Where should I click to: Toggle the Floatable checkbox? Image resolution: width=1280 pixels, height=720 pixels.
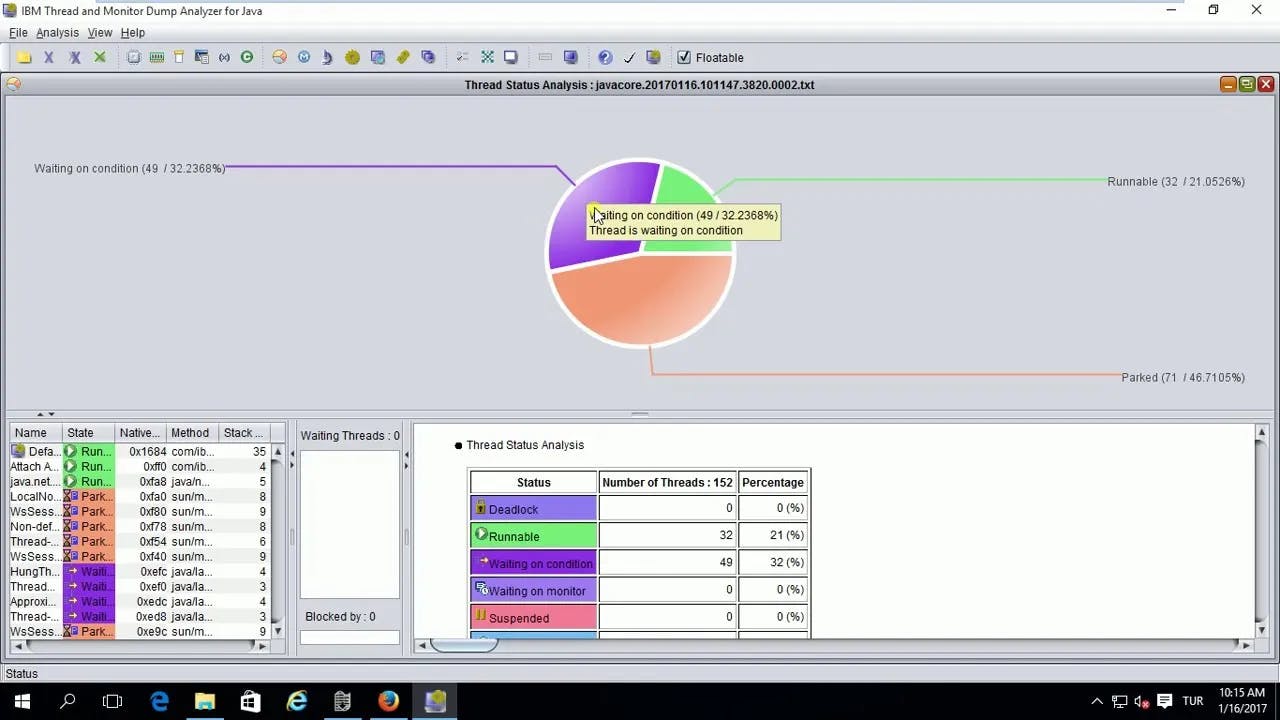pos(684,58)
